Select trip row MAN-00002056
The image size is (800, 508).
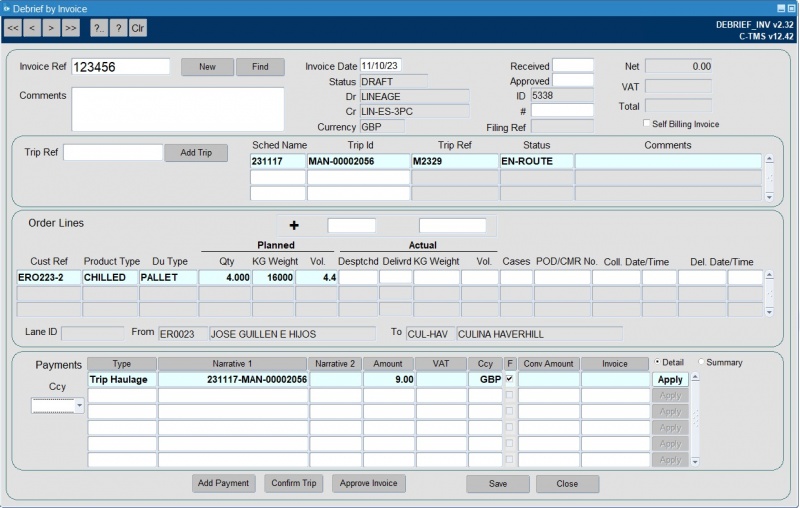pos(358,161)
